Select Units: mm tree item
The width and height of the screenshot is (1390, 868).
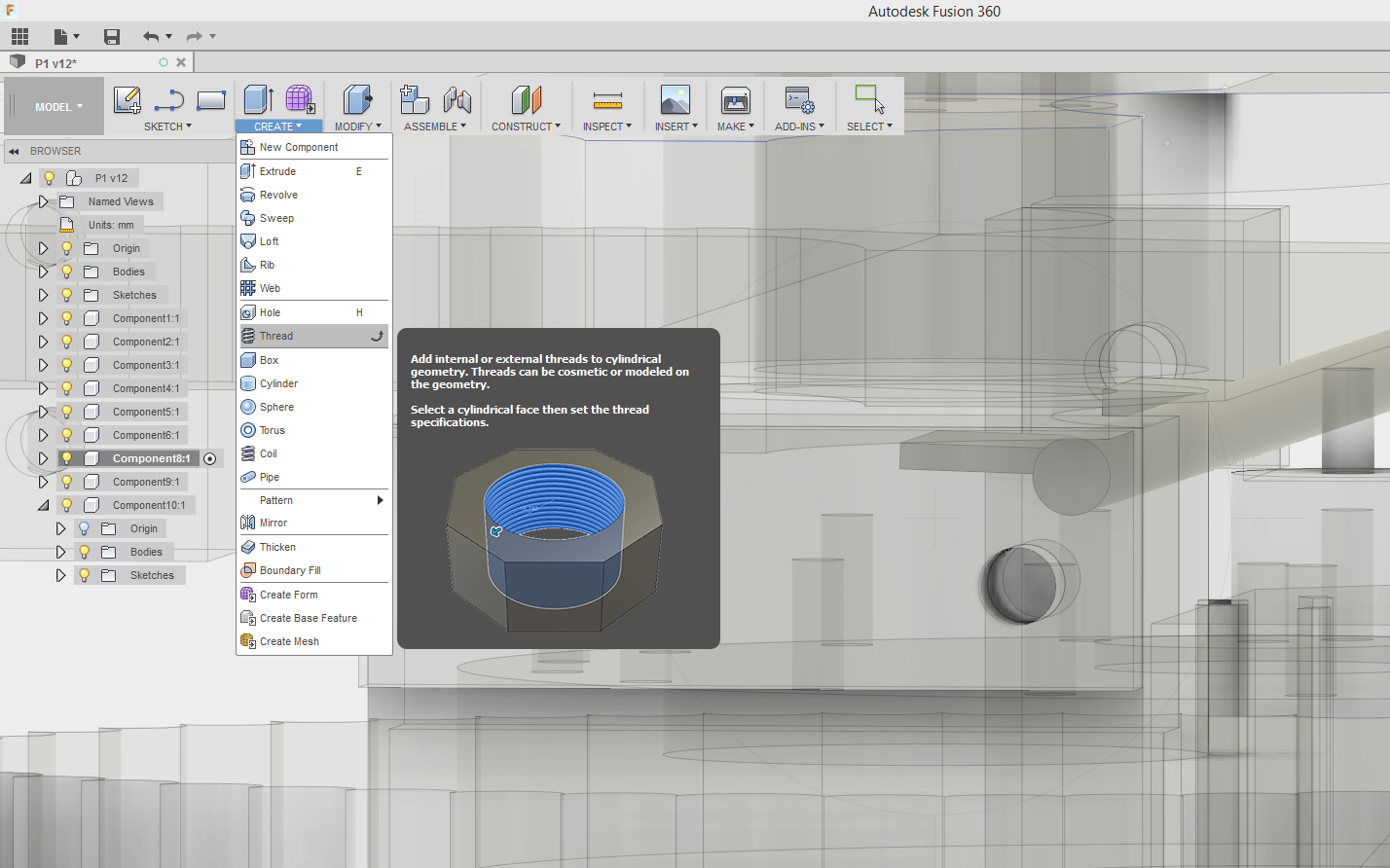111,225
